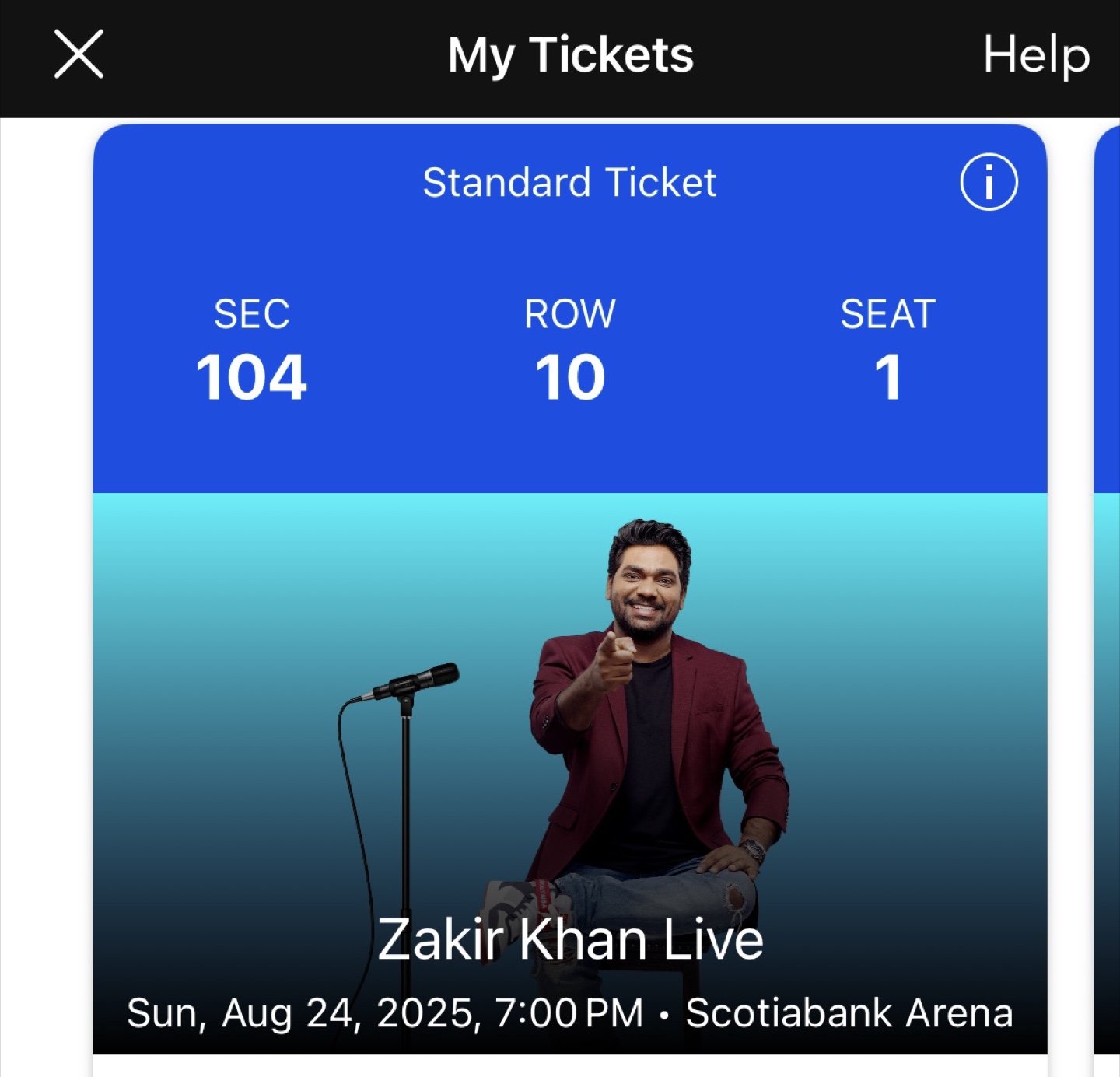The height and width of the screenshot is (1077, 1120).
Task: Tap the next ticket card's blue header
Action: click(x=1108, y=311)
